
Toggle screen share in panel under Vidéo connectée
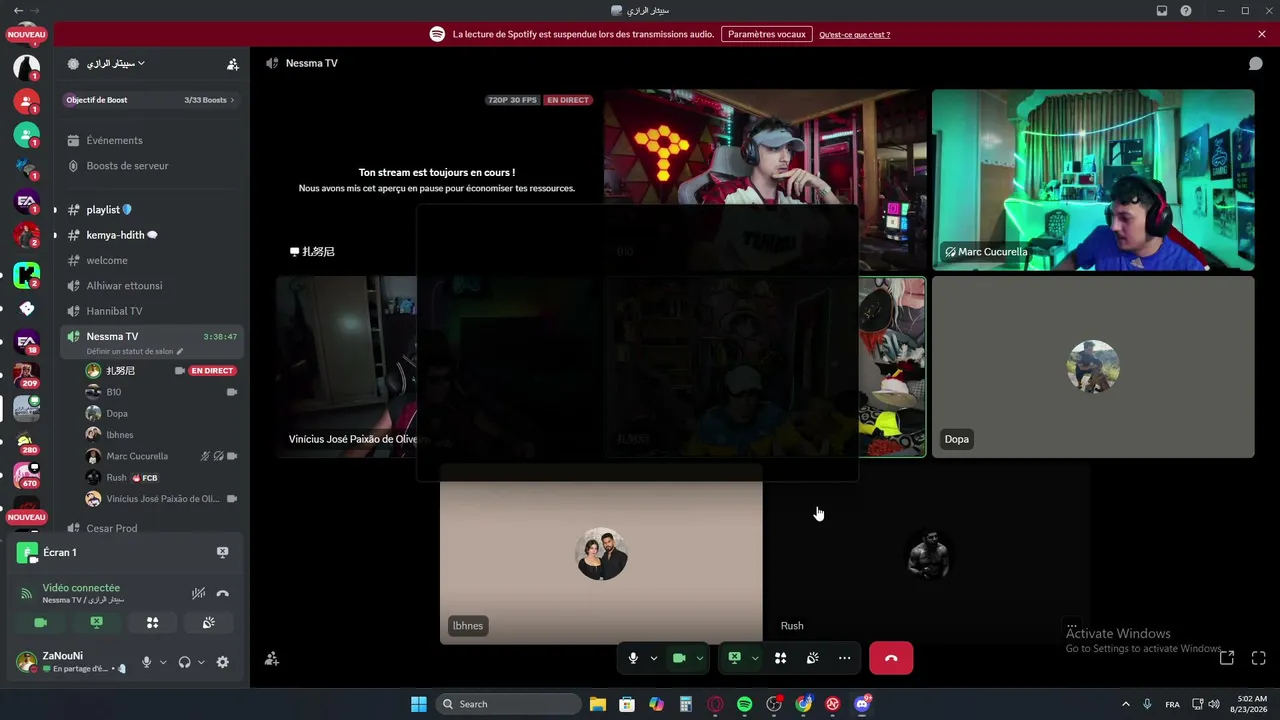pos(96,622)
